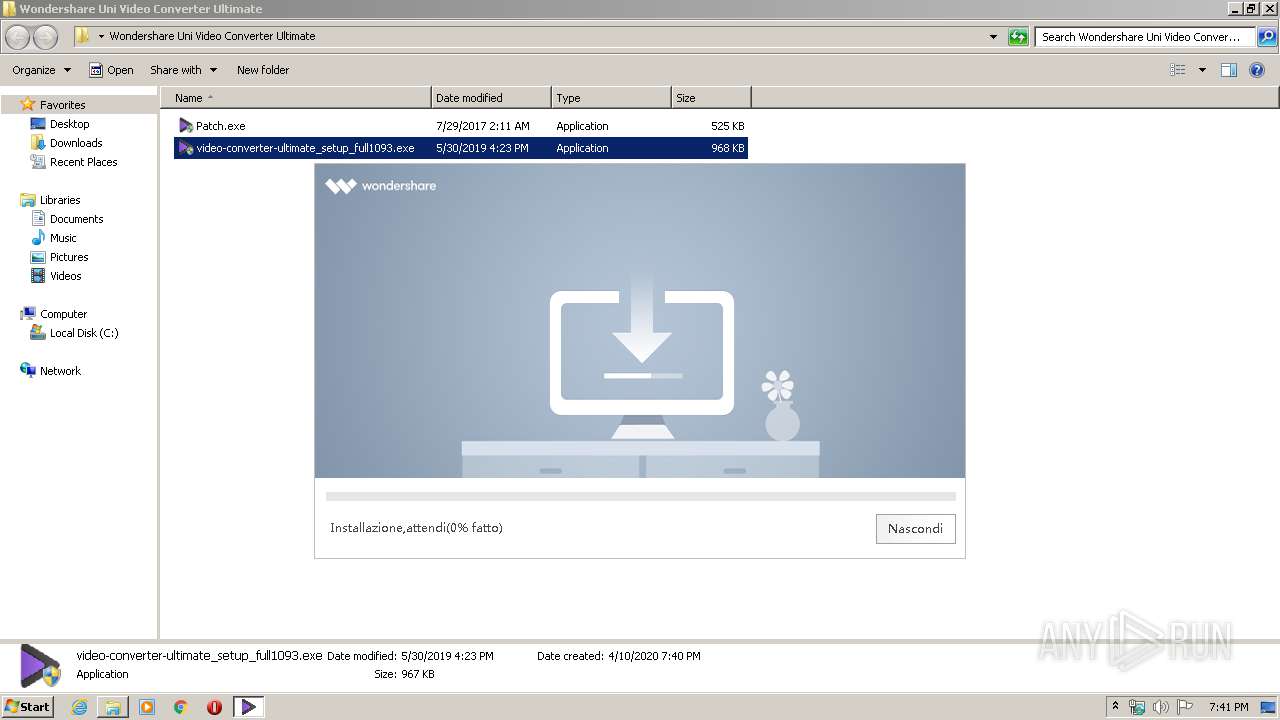
Task: Select Libraries in navigation pane
Action: pyautogui.click(x=60, y=200)
